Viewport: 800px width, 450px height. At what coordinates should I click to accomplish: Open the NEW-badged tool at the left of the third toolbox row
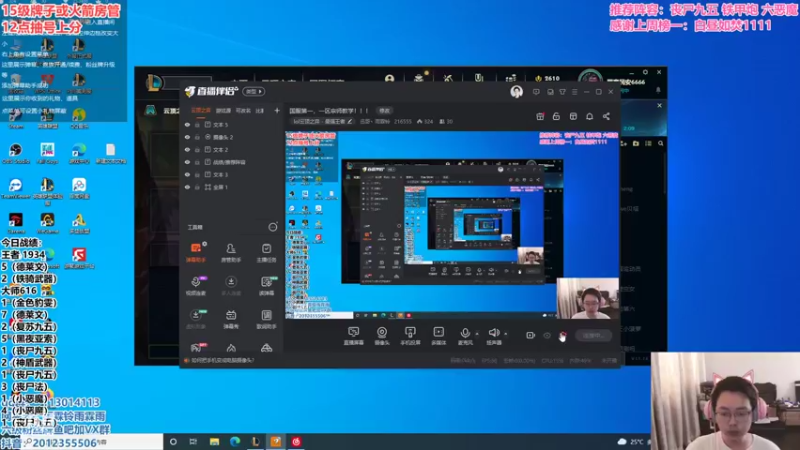(x=196, y=319)
